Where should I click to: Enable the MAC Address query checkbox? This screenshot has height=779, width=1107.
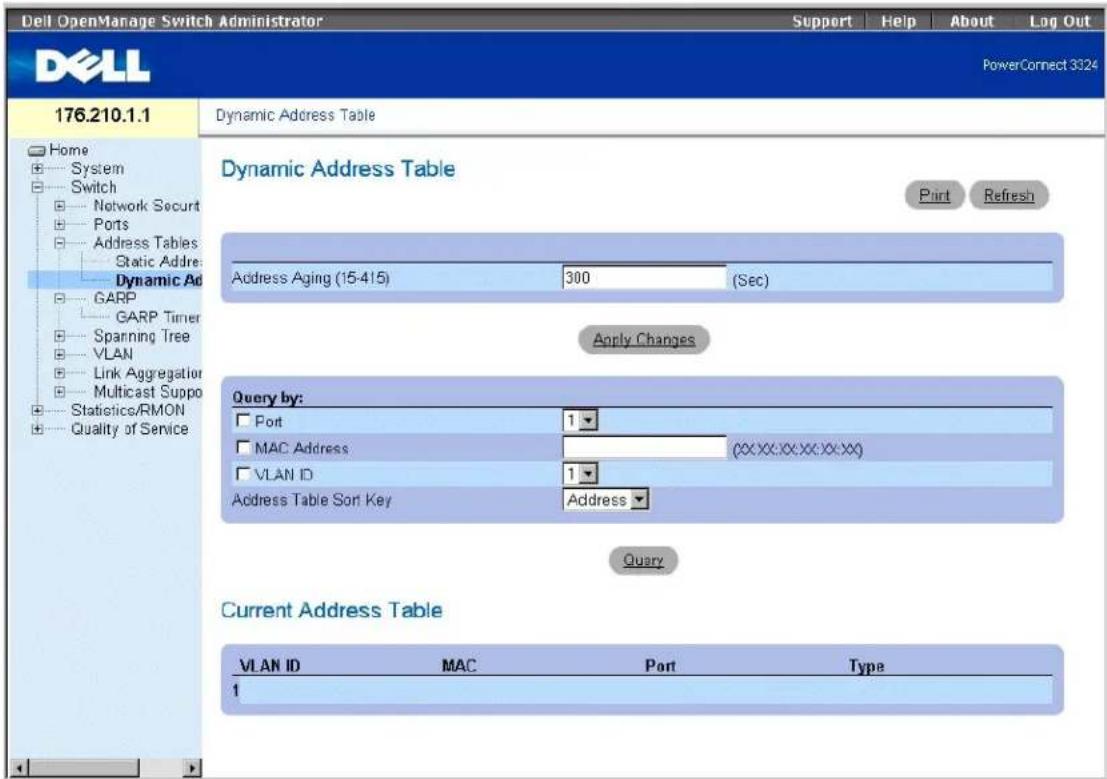point(243,447)
